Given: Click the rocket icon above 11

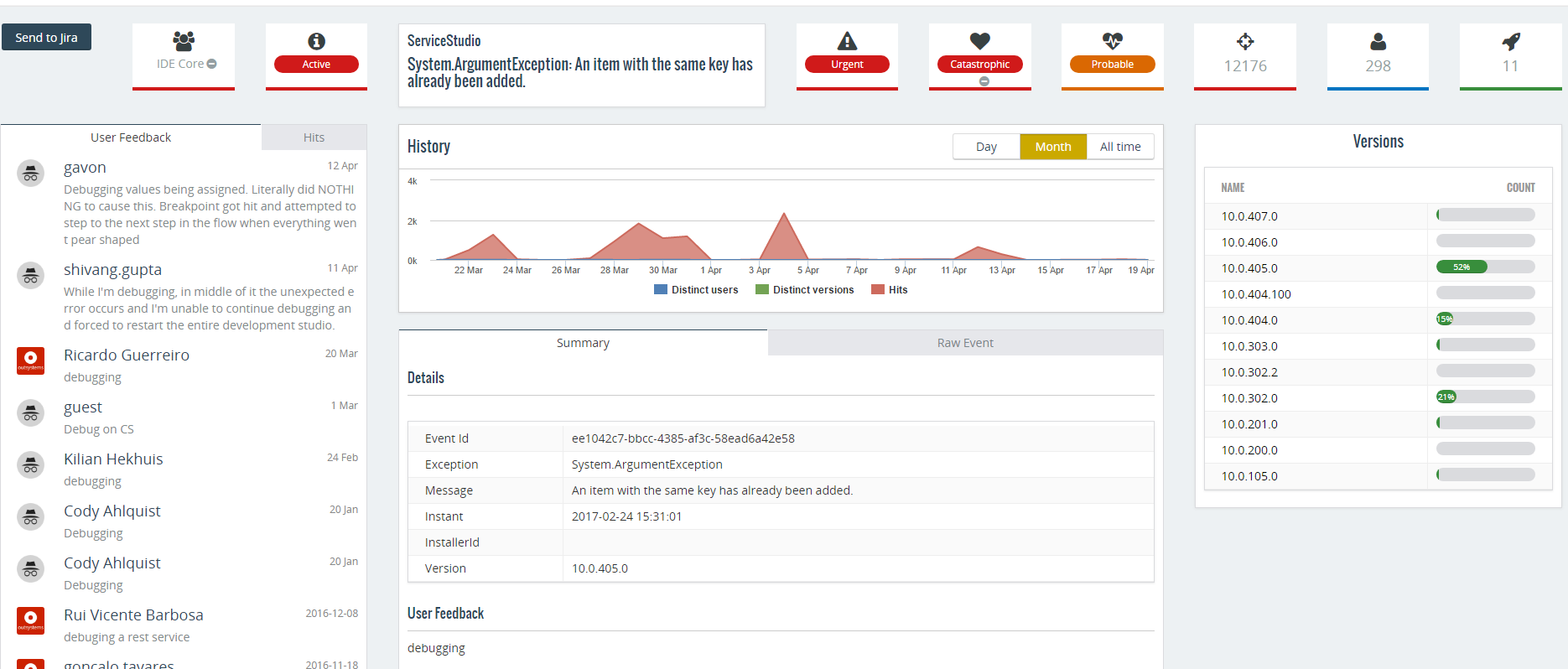Looking at the screenshot, I should [1511, 41].
